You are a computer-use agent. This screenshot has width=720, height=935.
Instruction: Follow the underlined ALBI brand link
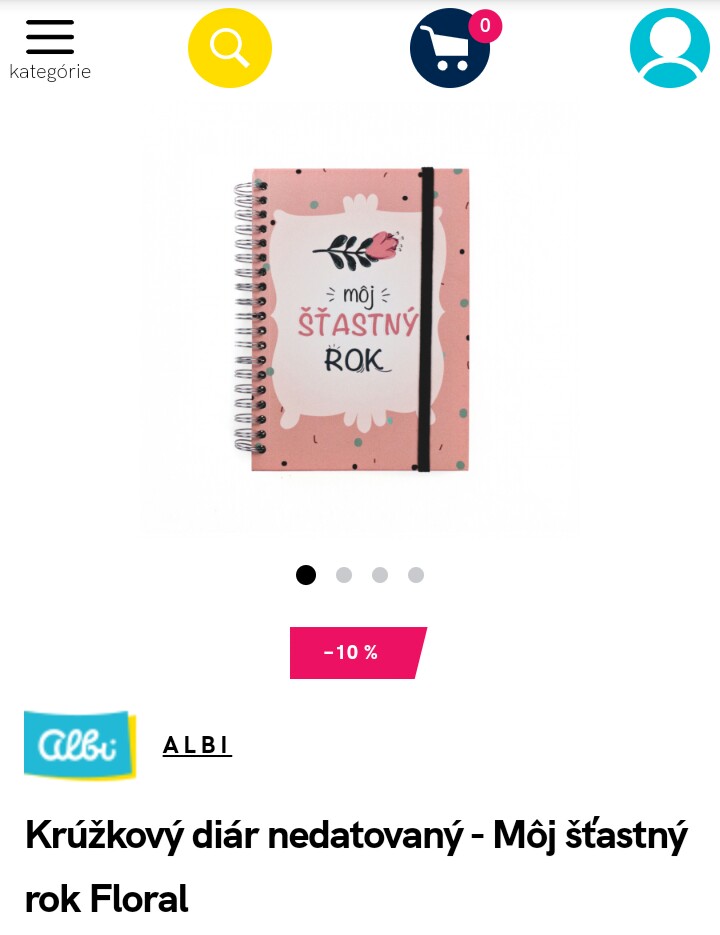[x=197, y=745]
